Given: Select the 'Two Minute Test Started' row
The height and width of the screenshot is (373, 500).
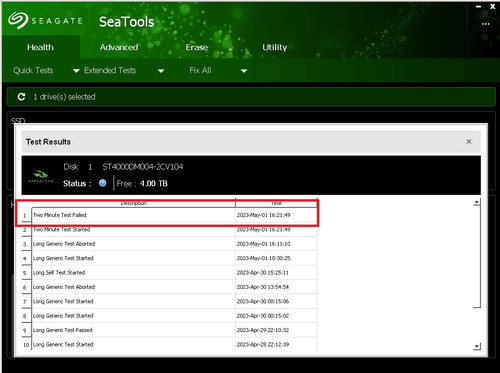Looking at the screenshot, I should tap(169, 229).
